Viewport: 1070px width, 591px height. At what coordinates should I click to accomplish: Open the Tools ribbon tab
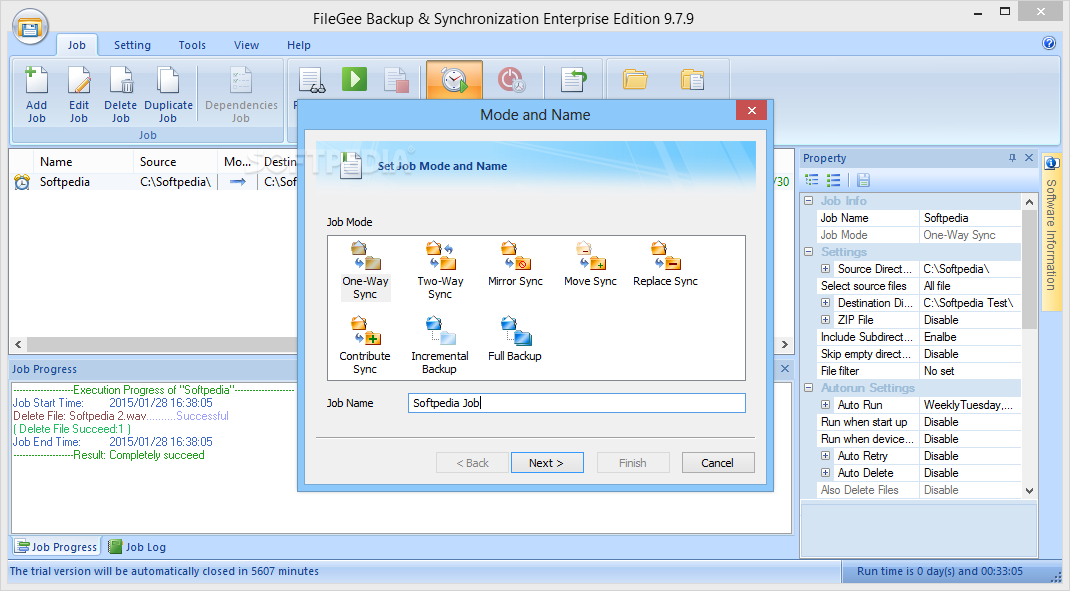192,45
